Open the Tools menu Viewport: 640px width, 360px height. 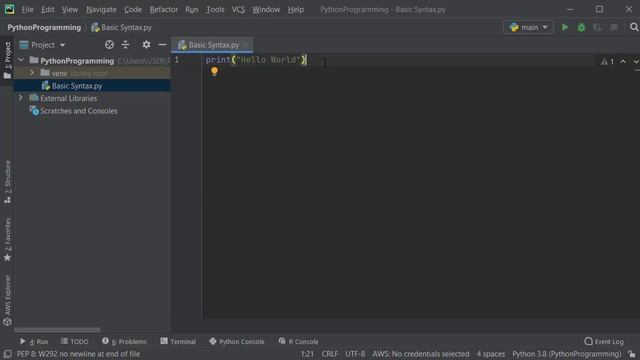(x=215, y=9)
